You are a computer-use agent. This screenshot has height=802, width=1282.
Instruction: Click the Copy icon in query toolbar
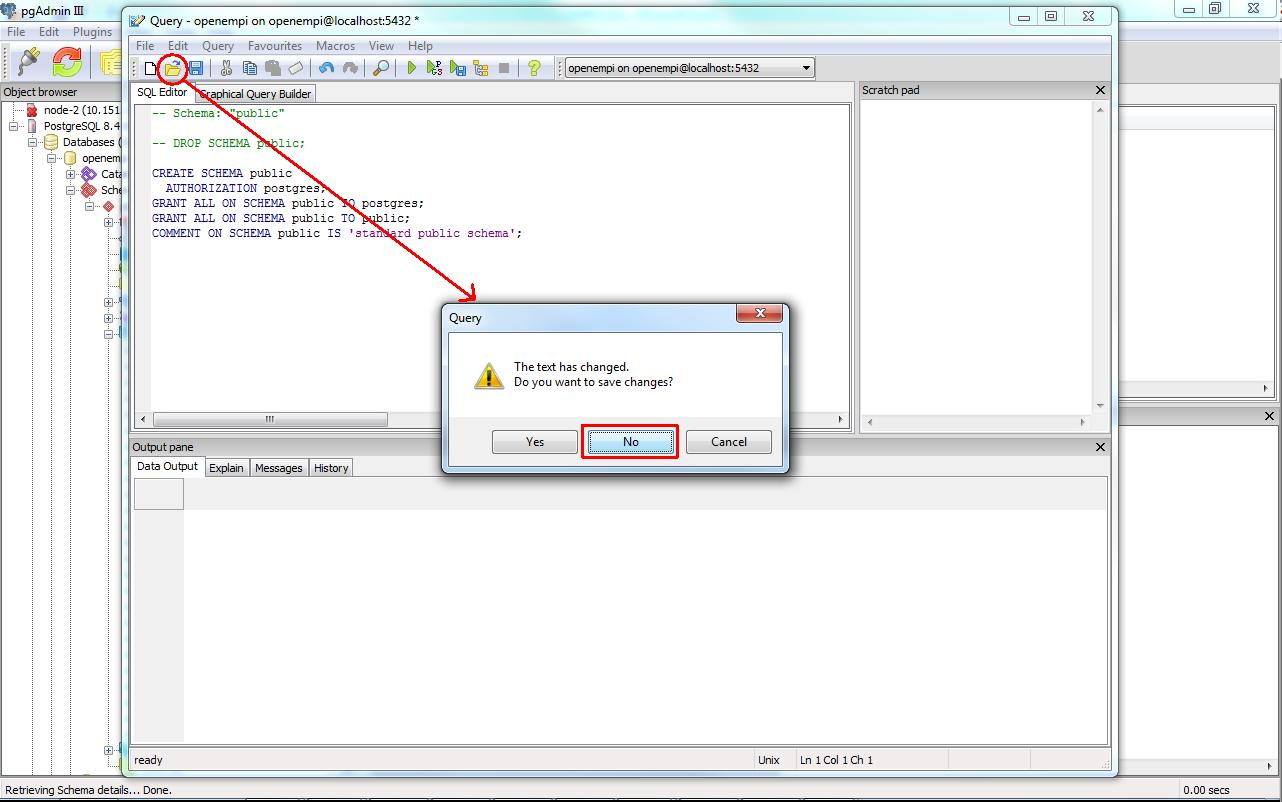[250, 68]
